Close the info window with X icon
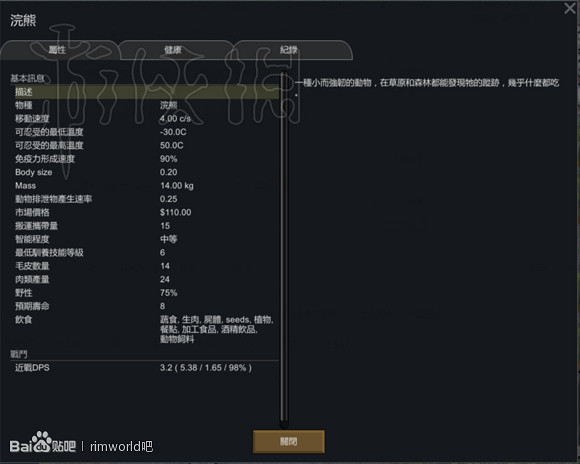 click(570, 8)
